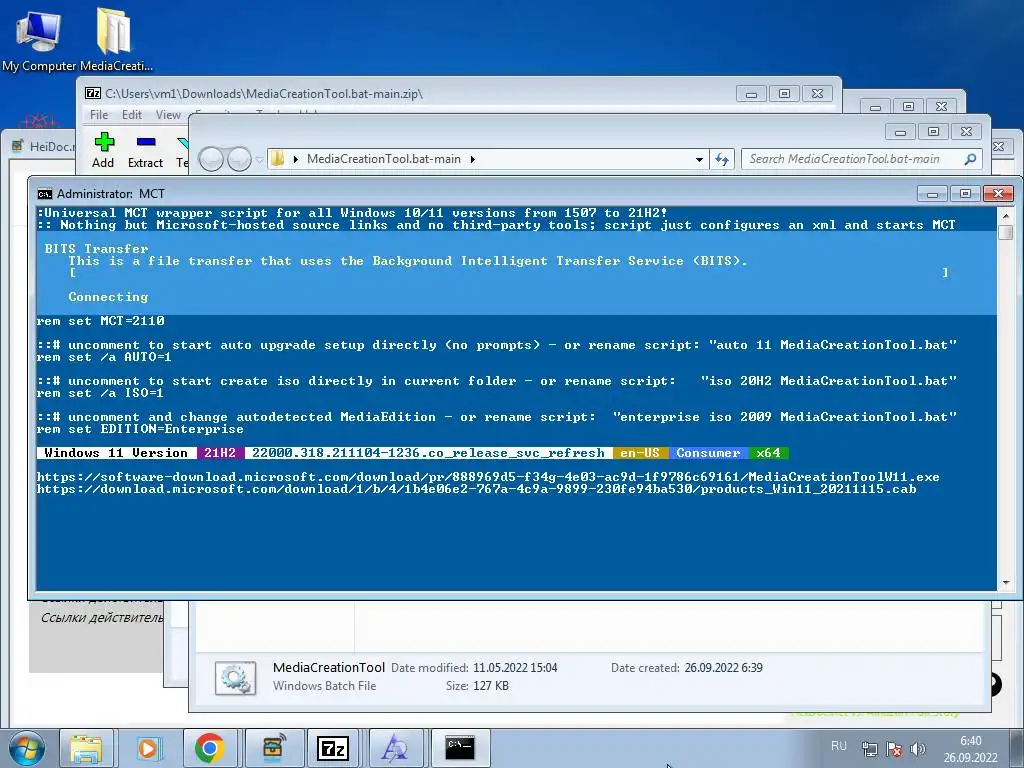This screenshot has height=768, width=1024.
Task: Click the cmd icon in Administrator: MCT title bar
Action: (44, 194)
